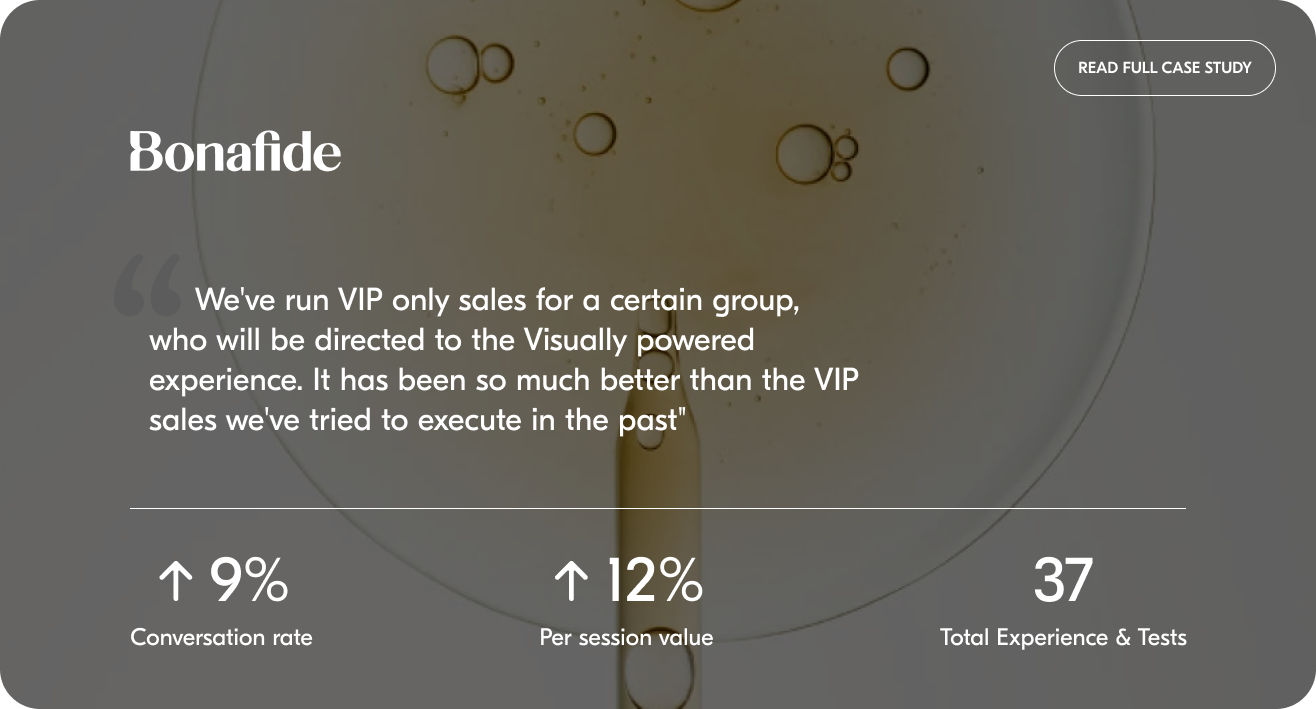
Task: Click the last quote line ending "in the past"
Action: click(x=419, y=420)
